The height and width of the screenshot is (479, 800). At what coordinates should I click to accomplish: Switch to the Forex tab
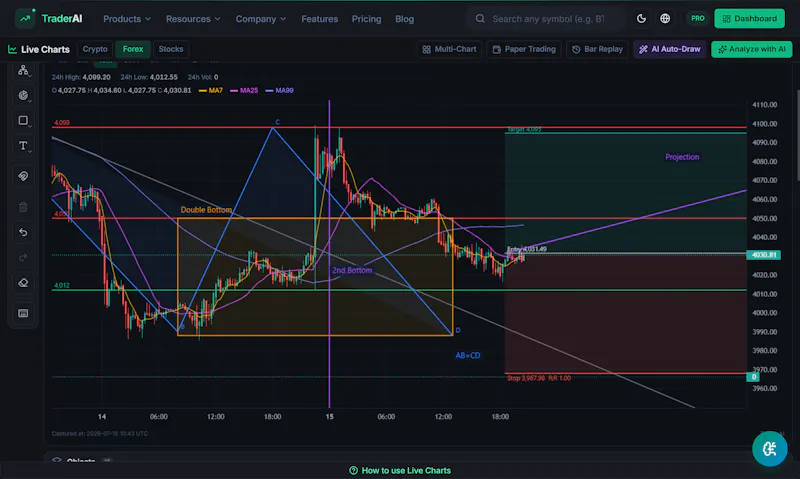(133, 49)
